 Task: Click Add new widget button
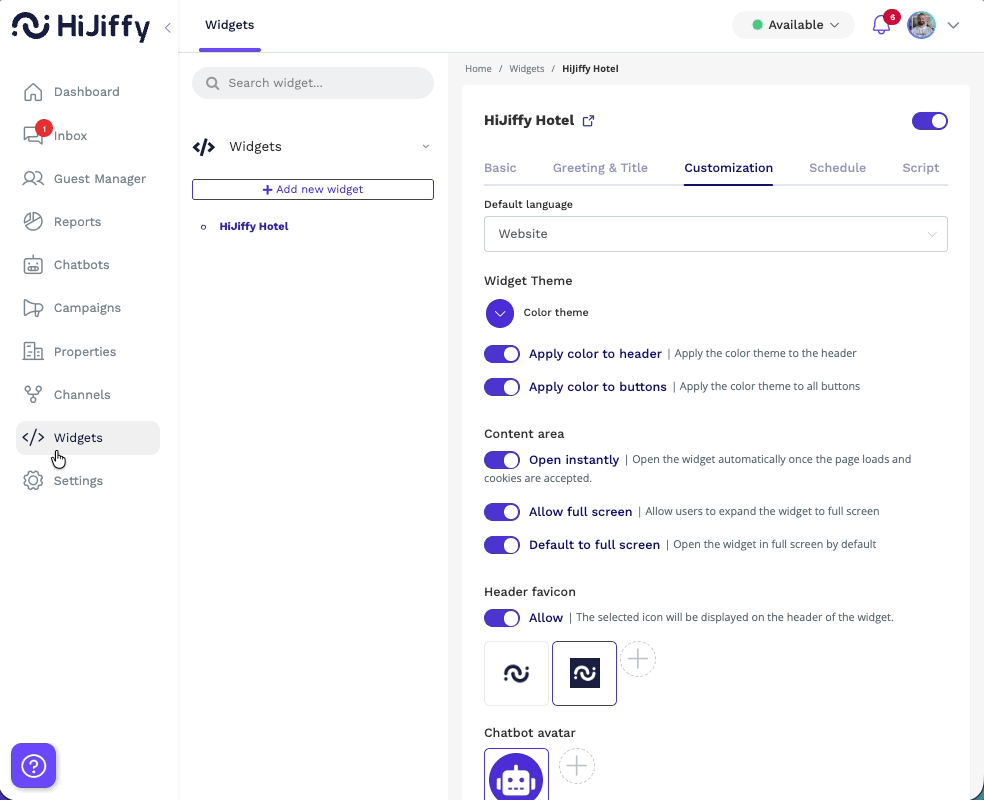click(x=312, y=189)
